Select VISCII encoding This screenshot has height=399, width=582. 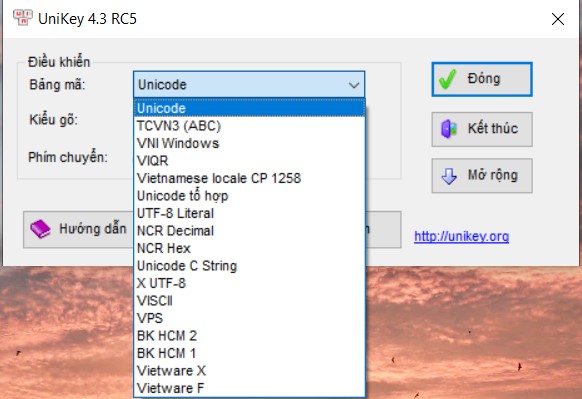[x=249, y=301]
